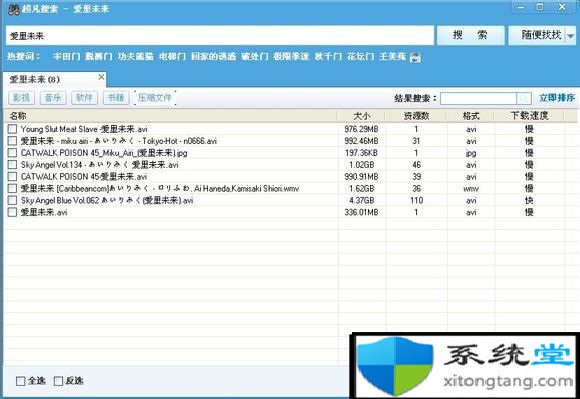Click the 搜索 button
The width and height of the screenshot is (580, 399).
471,35
